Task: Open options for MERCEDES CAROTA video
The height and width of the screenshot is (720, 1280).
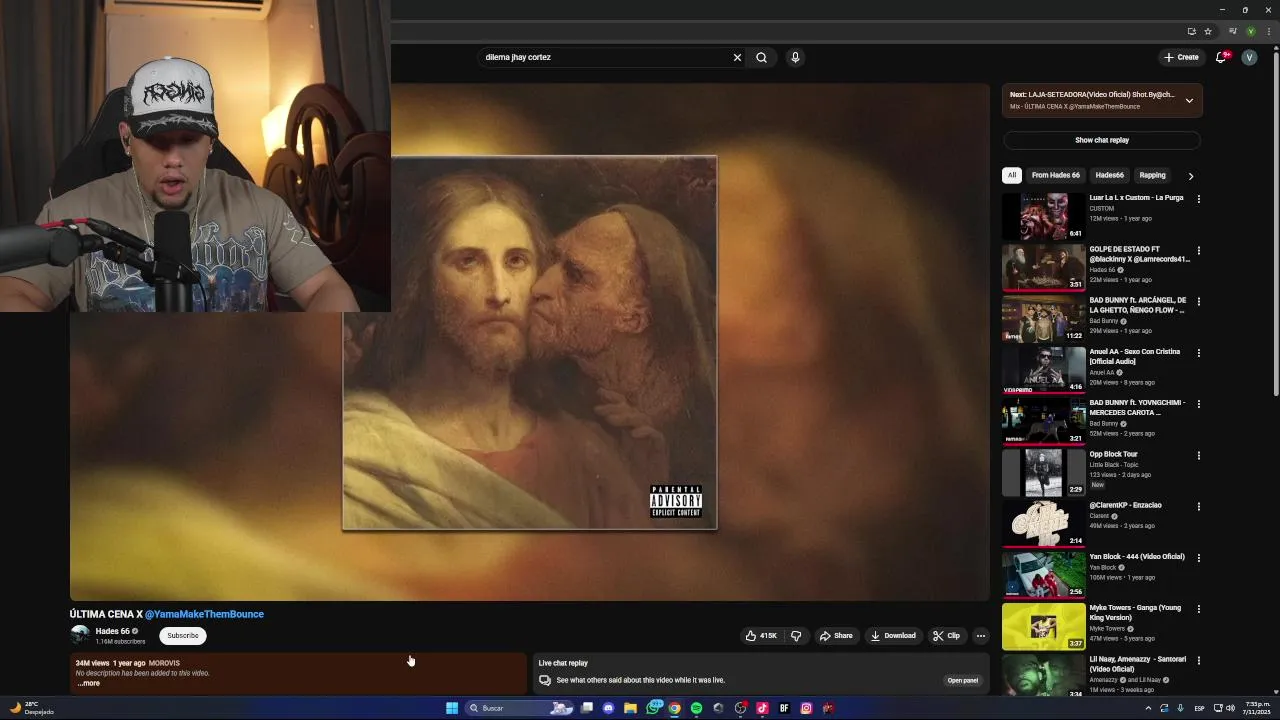Action: [1198, 404]
